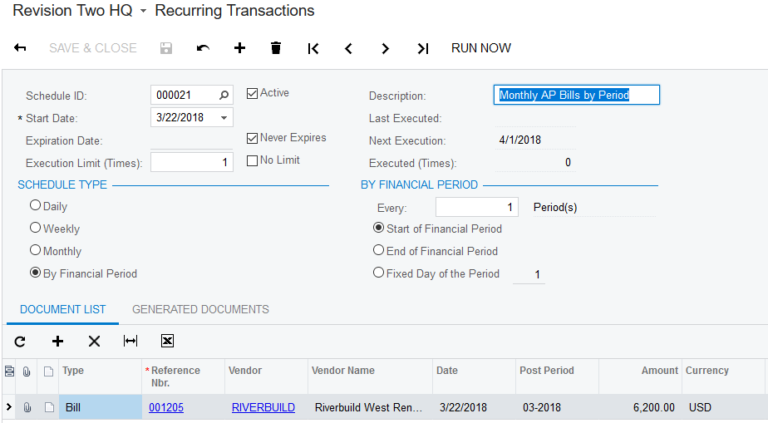
Task: Open Schedule ID lookup selector
Action: [x=224, y=95]
